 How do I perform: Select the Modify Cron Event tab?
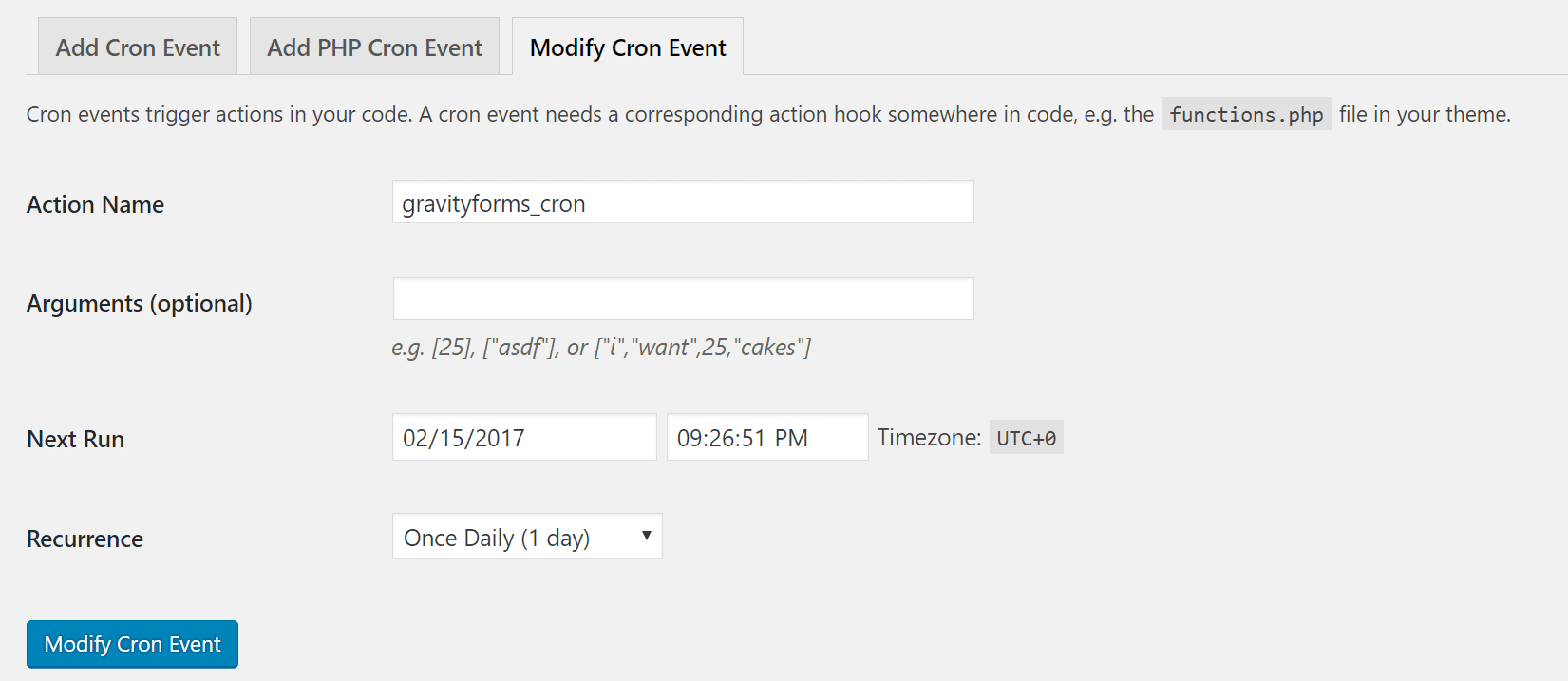(627, 47)
